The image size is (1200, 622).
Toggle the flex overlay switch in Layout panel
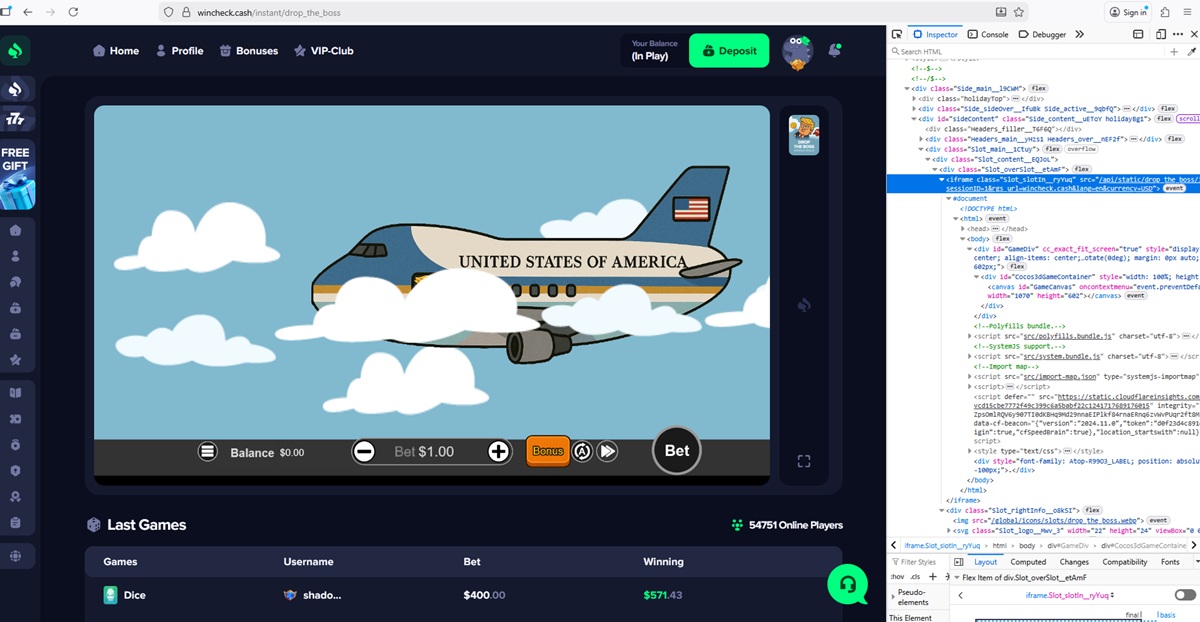(1185, 595)
